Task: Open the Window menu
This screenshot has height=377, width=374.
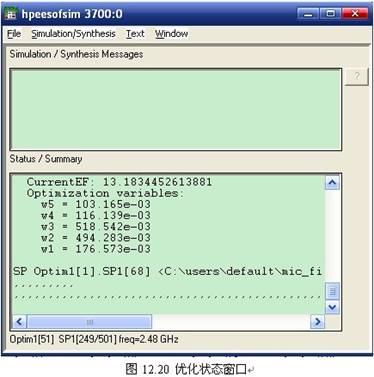Action: 171,34
